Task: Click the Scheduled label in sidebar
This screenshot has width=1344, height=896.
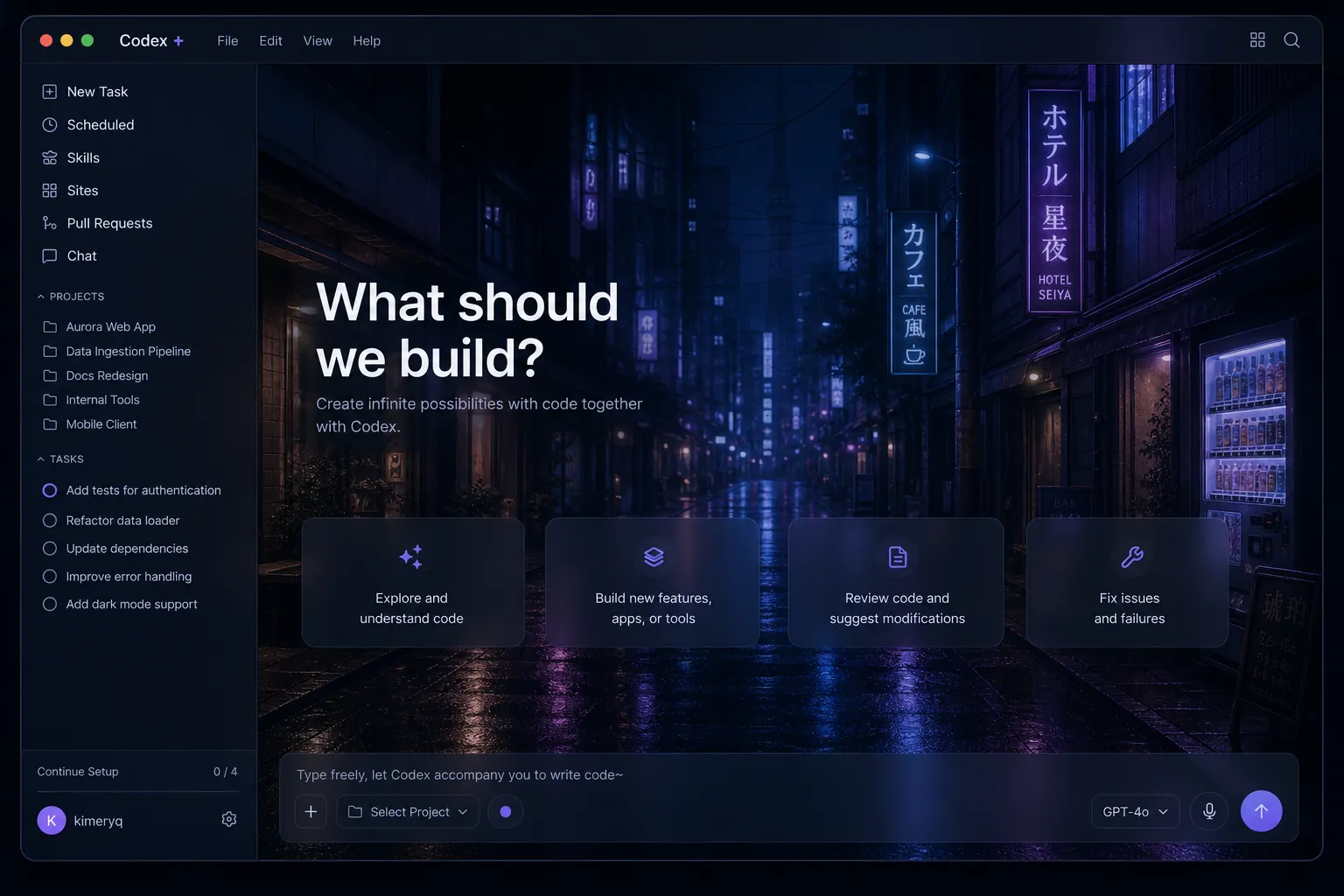Action: pos(101,125)
